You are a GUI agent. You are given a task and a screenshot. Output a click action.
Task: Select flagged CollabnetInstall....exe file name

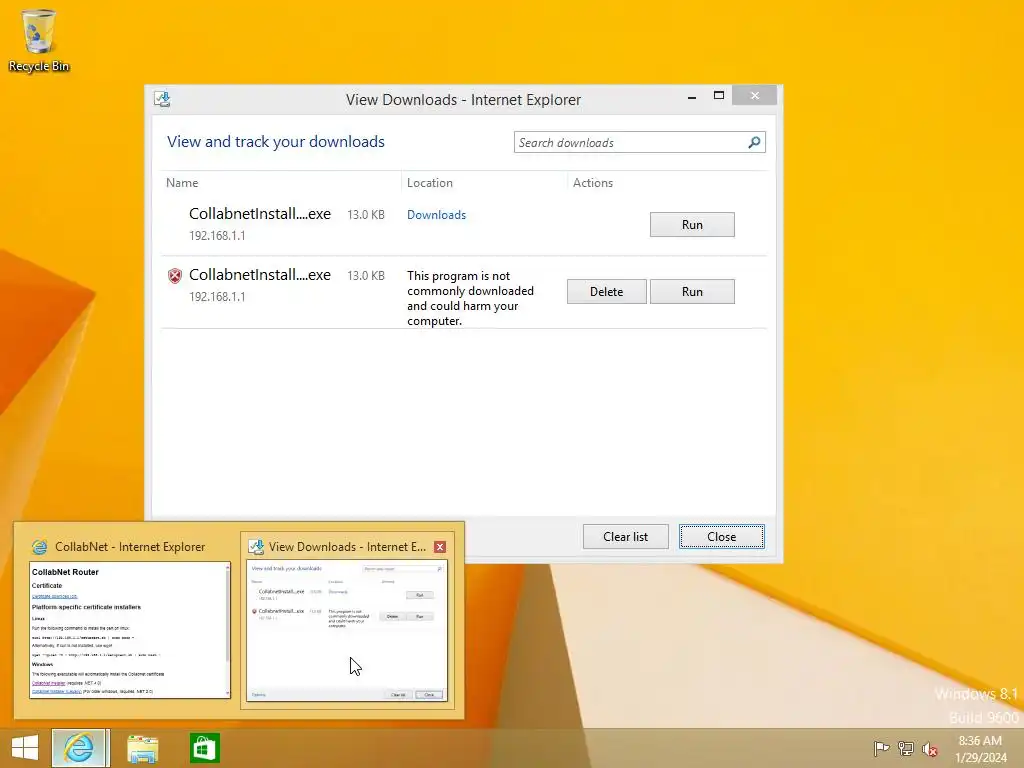tap(260, 275)
